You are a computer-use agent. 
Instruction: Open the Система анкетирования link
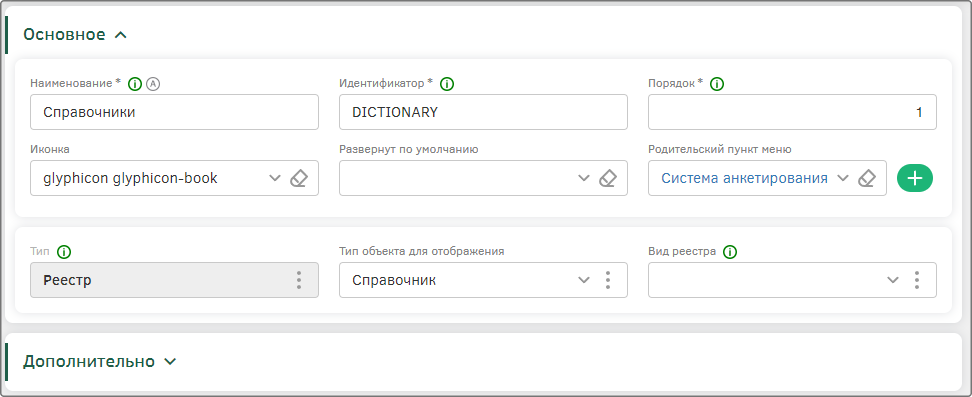click(x=744, y=179)
